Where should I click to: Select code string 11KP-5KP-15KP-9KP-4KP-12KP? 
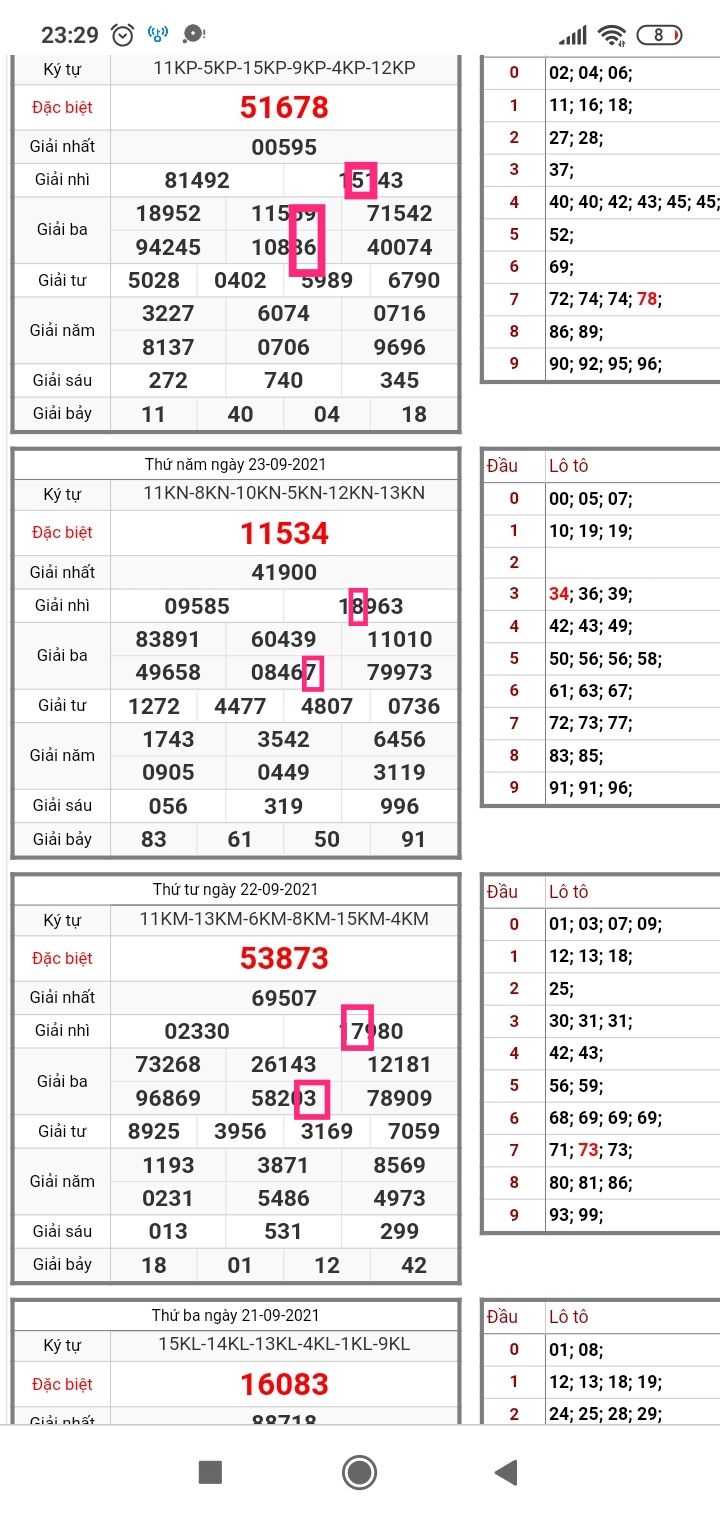tap(285, 68)
